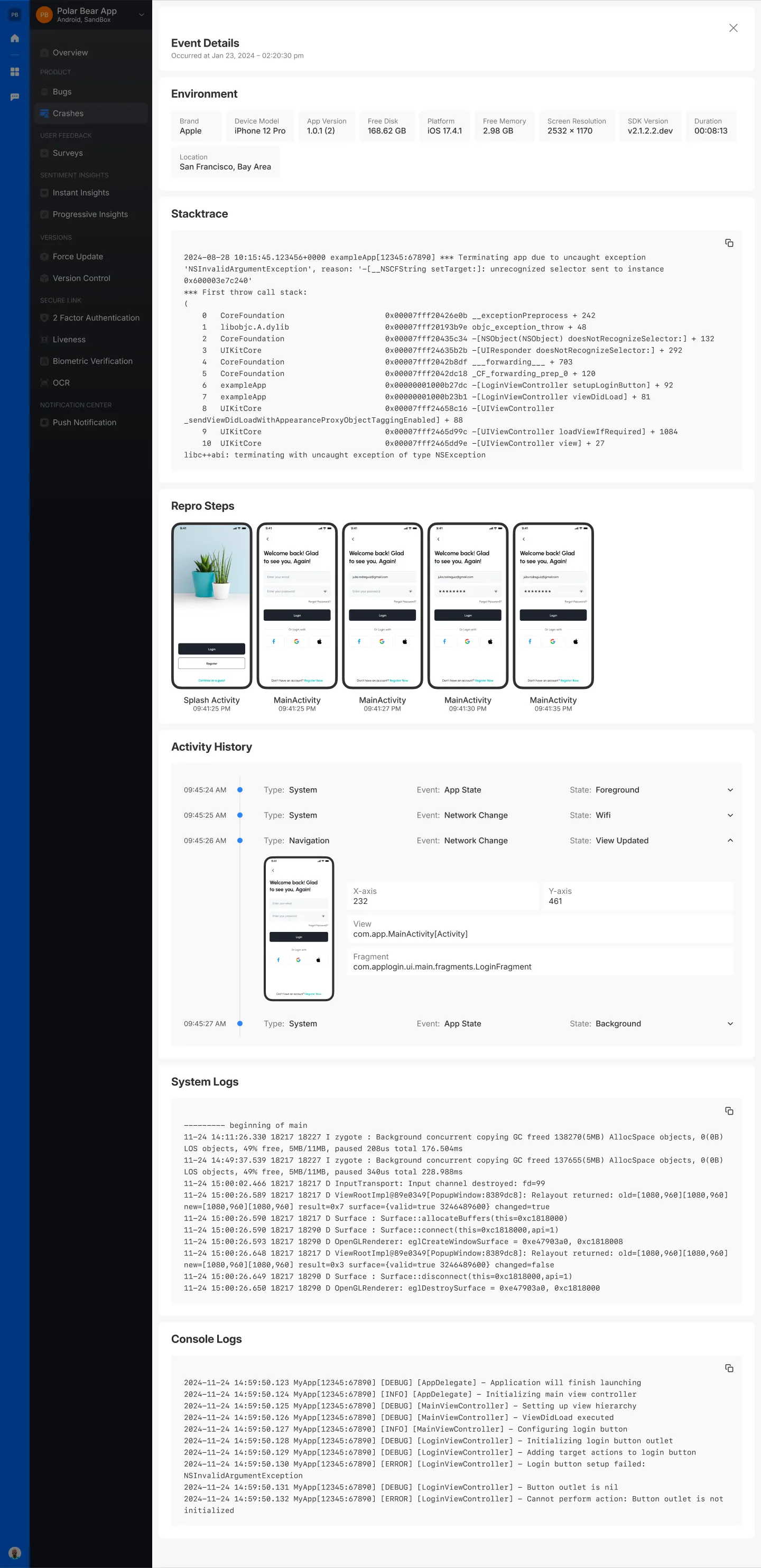View the 09:41:35 PM MainActivity screenshot
Viewport: 761px width, 1568px height.
point(553,605)
